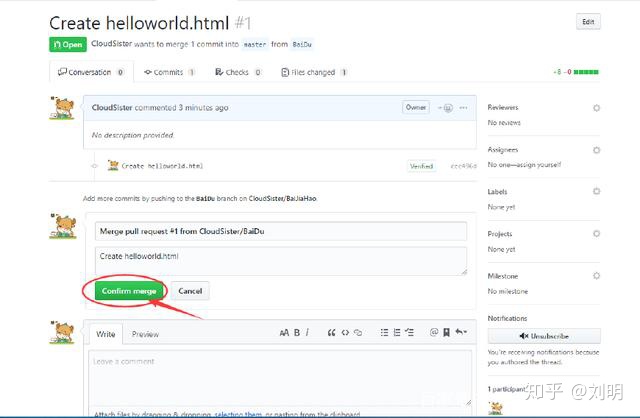Viewport: 640px width, 418px height.
Task: Open the comment options ellipsis menu
Action: tap(463, 108)
